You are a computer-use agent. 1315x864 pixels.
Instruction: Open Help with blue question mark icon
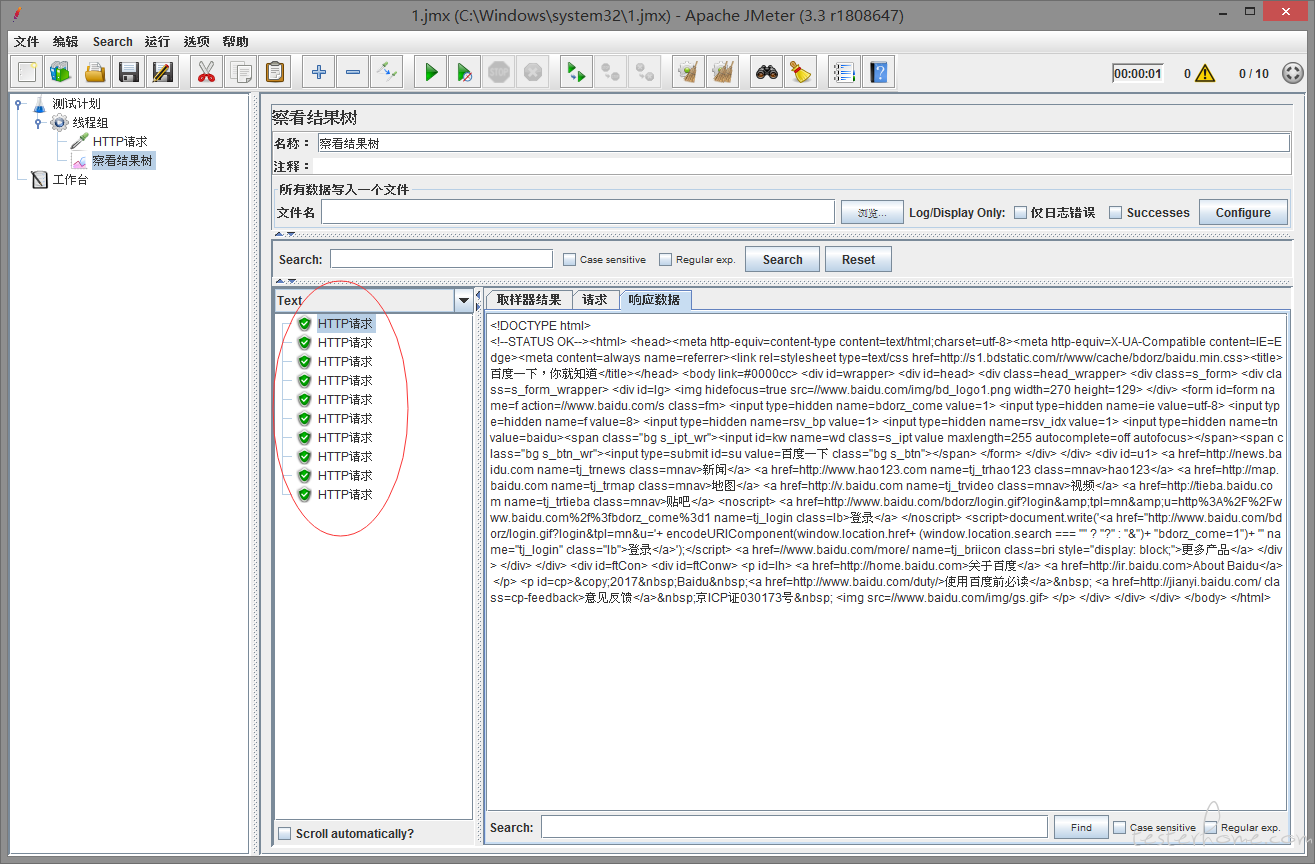tap(878, 72)
